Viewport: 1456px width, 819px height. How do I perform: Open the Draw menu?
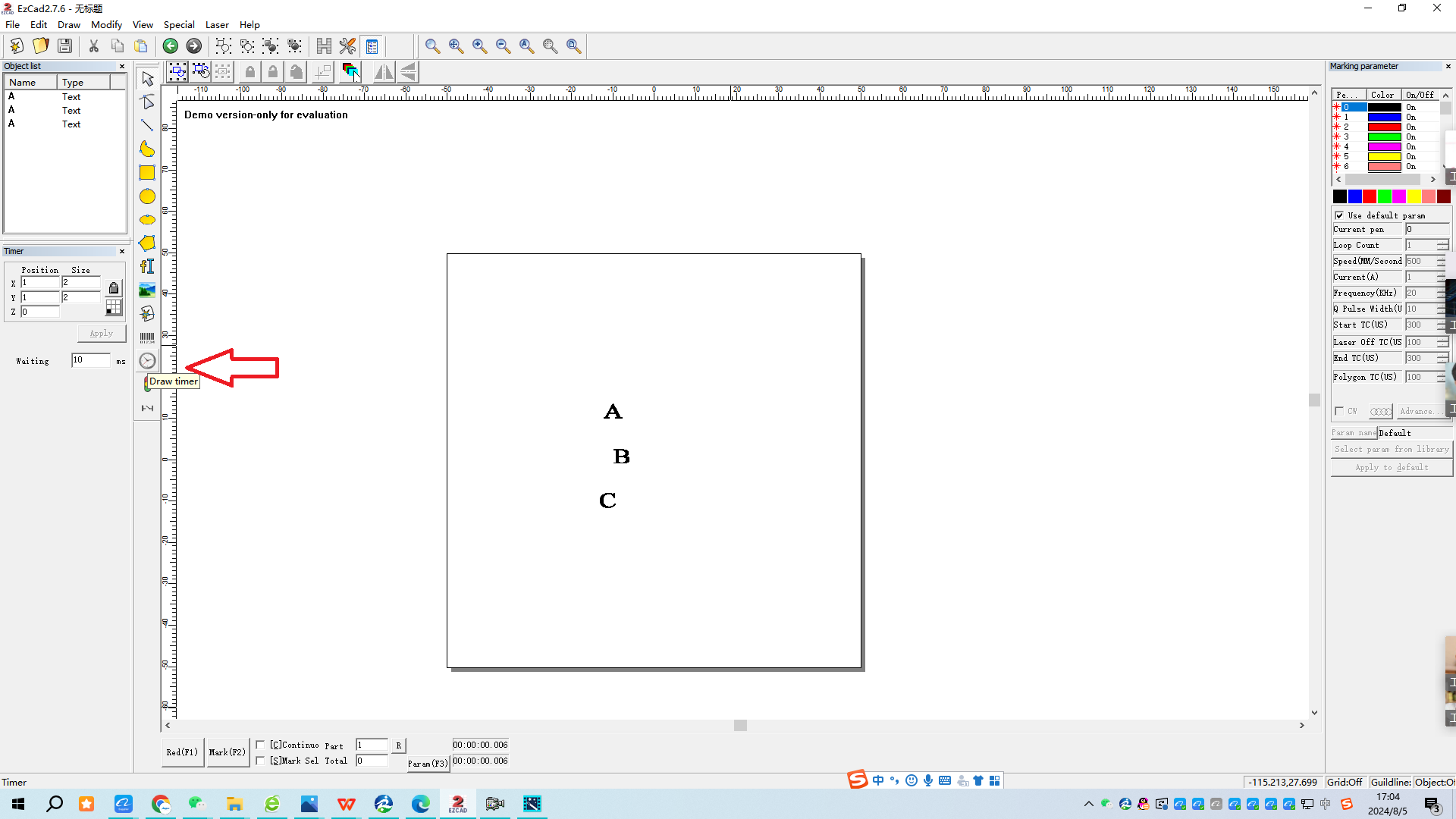click(69, 24)
